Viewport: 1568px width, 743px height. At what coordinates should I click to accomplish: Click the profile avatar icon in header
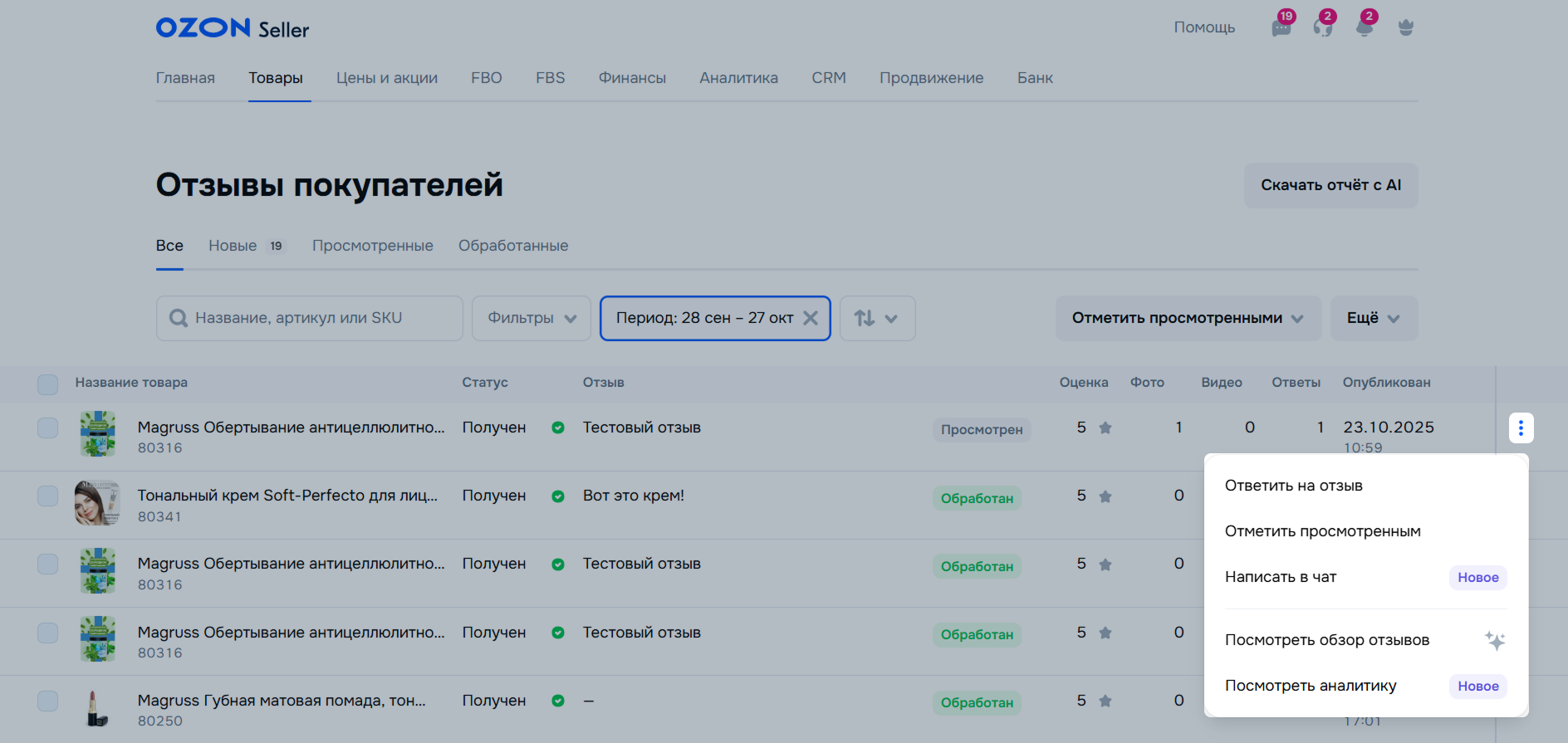pos(1405,27)
